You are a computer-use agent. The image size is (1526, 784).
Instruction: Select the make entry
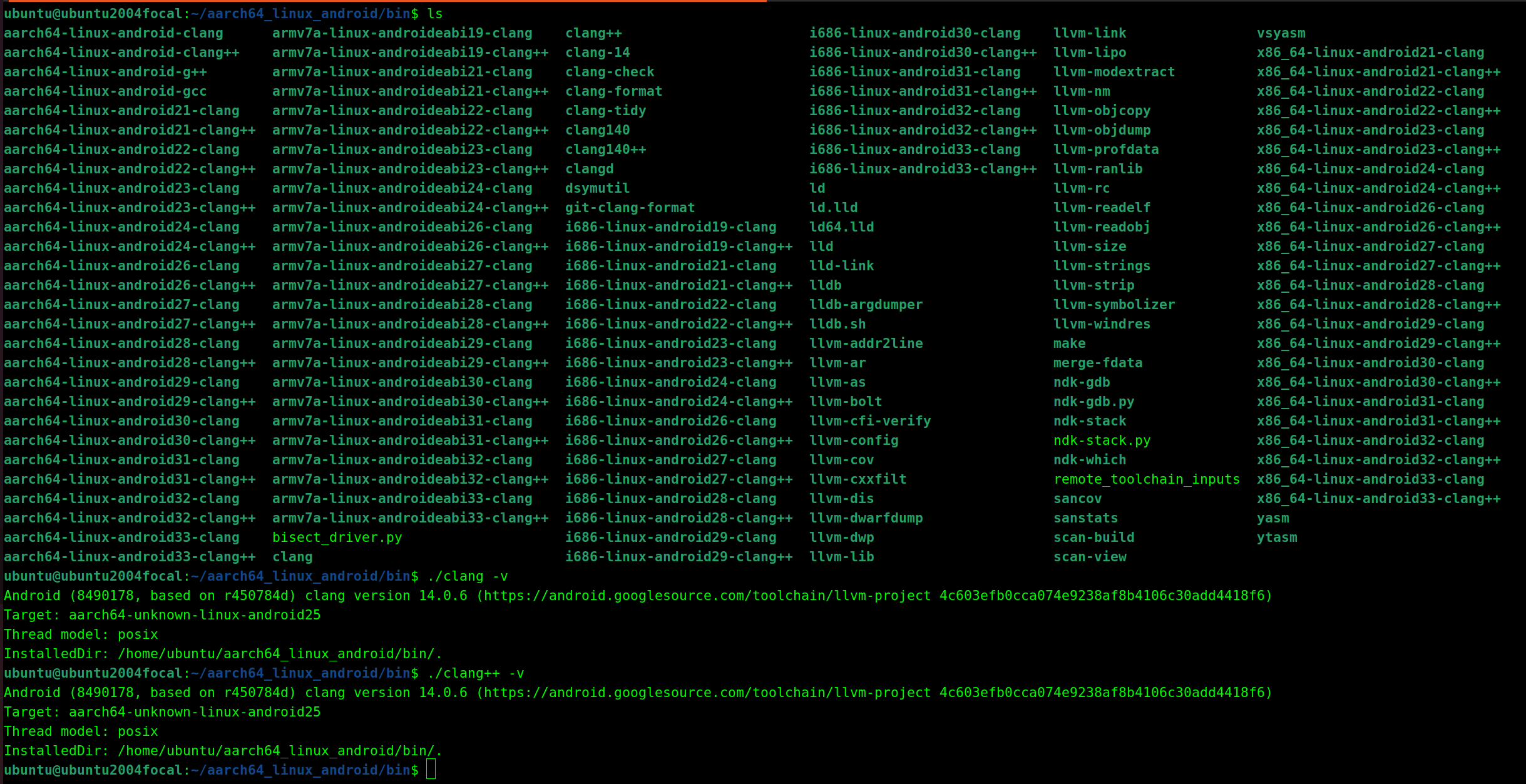point(1069,344)
